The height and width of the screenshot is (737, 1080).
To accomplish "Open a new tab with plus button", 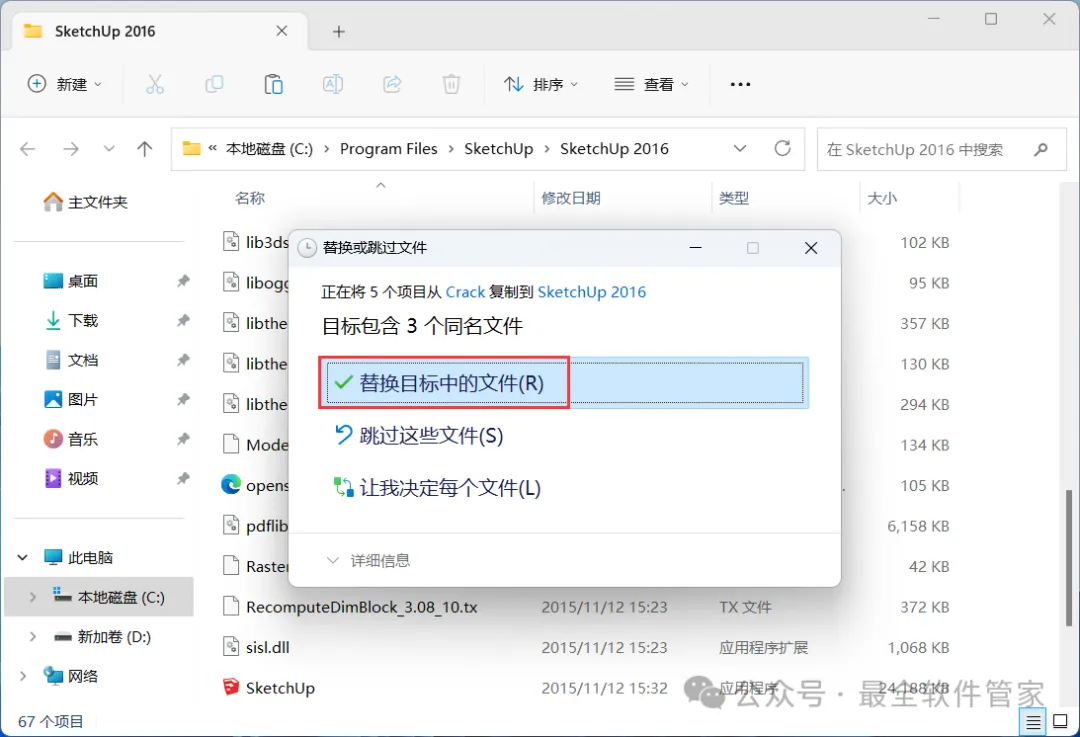I will pos(338,32).
